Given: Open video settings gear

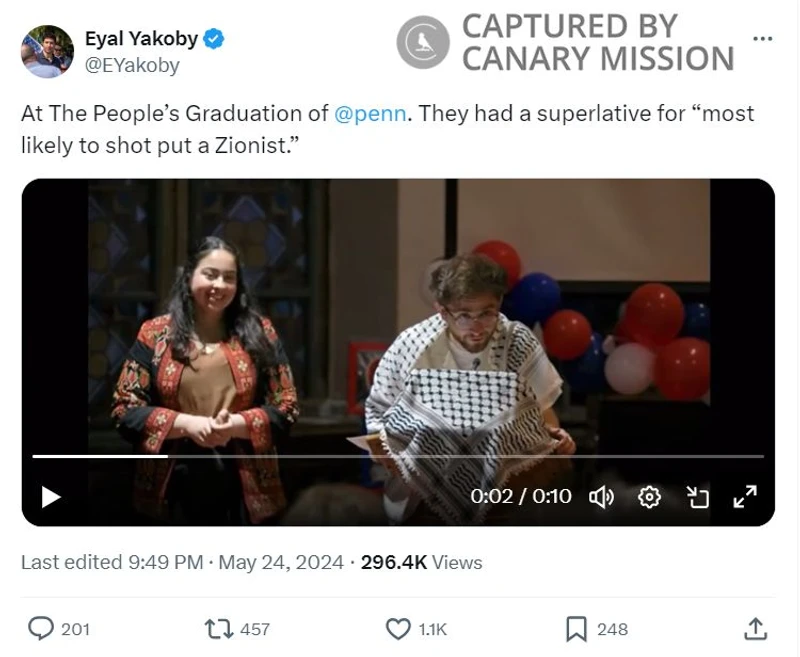Looking at the screenshot, I should 649,496.
